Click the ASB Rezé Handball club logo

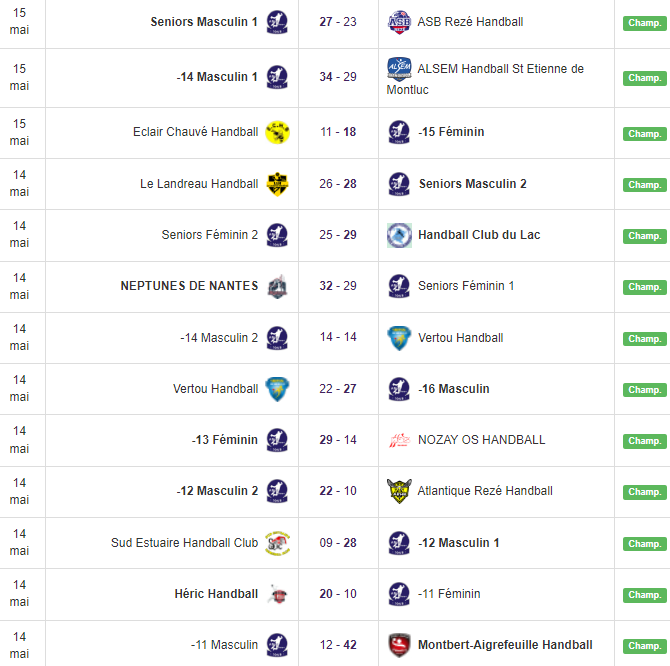tap(399, 22)
